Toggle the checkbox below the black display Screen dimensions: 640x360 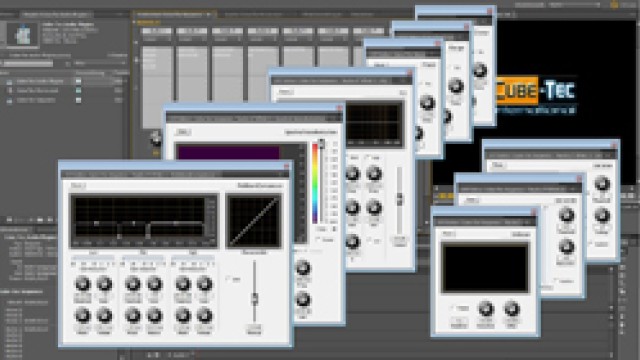pos(453,308)
